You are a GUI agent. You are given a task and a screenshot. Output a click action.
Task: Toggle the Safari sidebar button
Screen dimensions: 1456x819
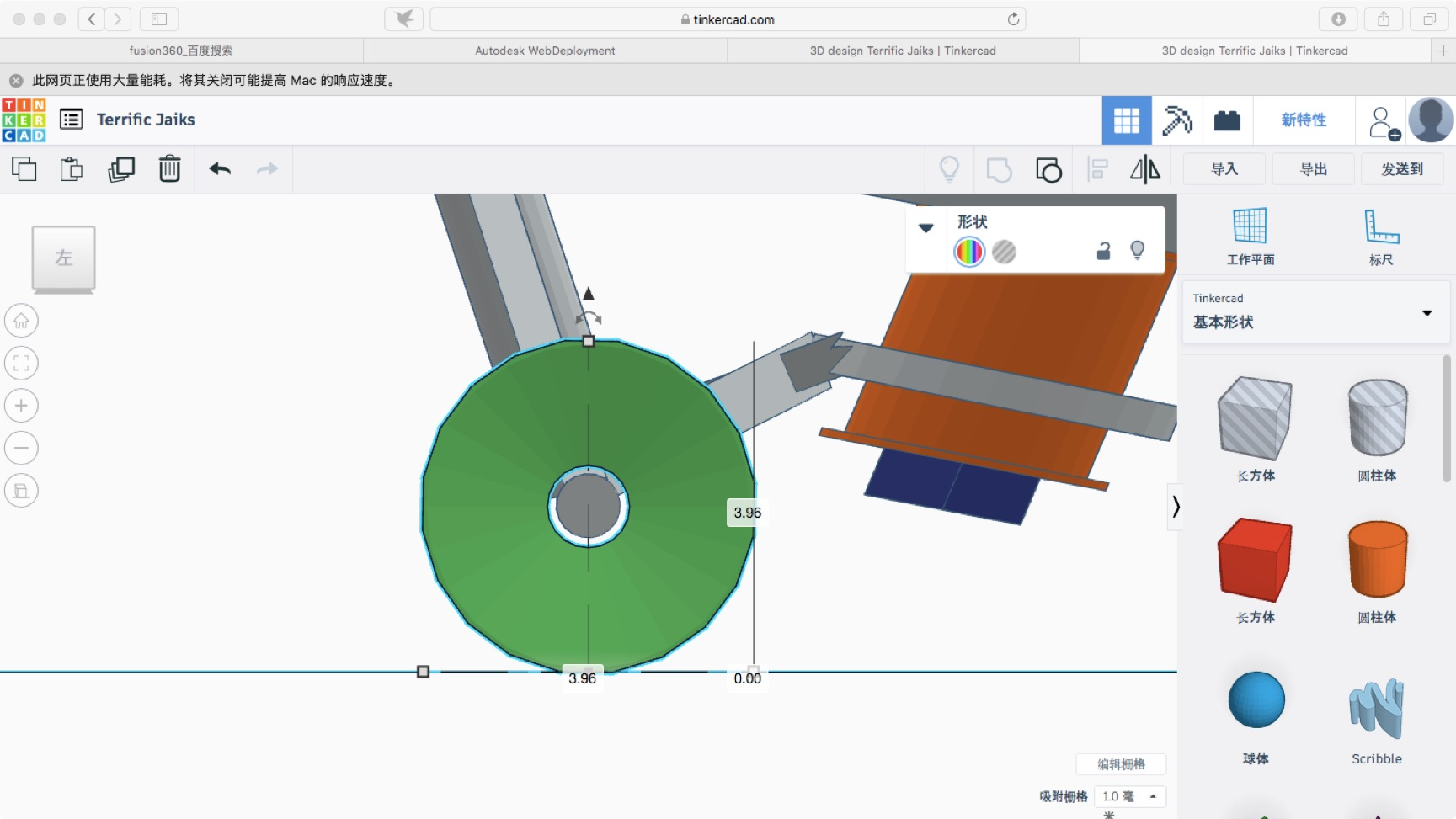click(159, 19)
